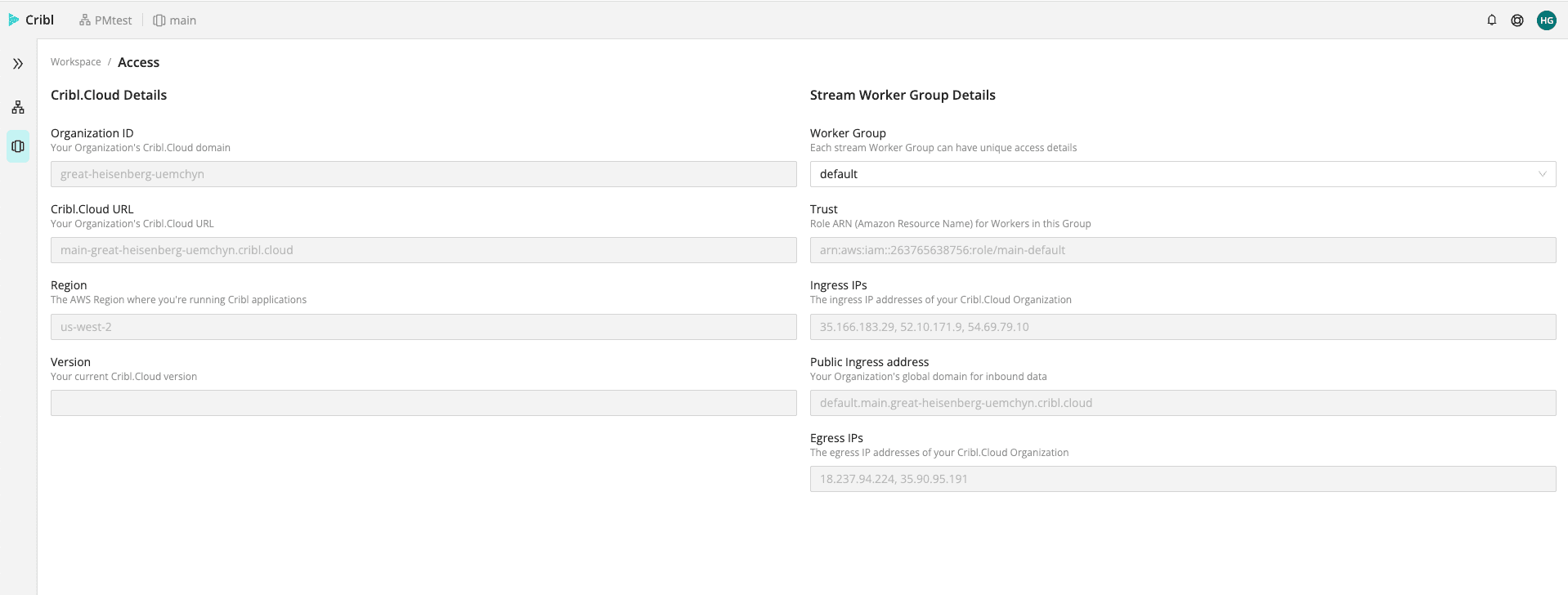Open the main workspace switcher
This screenshot has height=595, width=1568.
coord(175,20)
